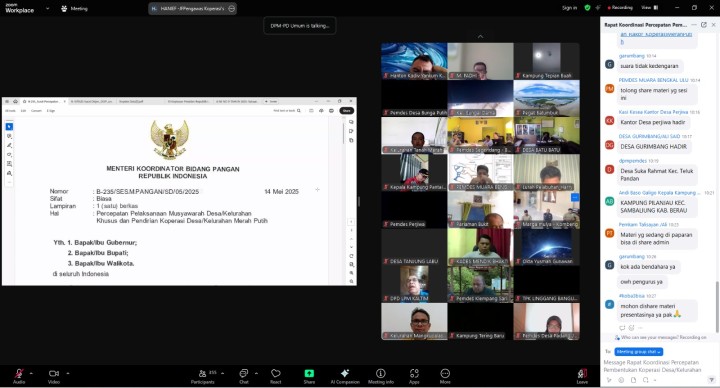Image resolution: width=720 pixels, height=388 pixels.
Task: Click the chat message input field
Action: click(652, 366)
